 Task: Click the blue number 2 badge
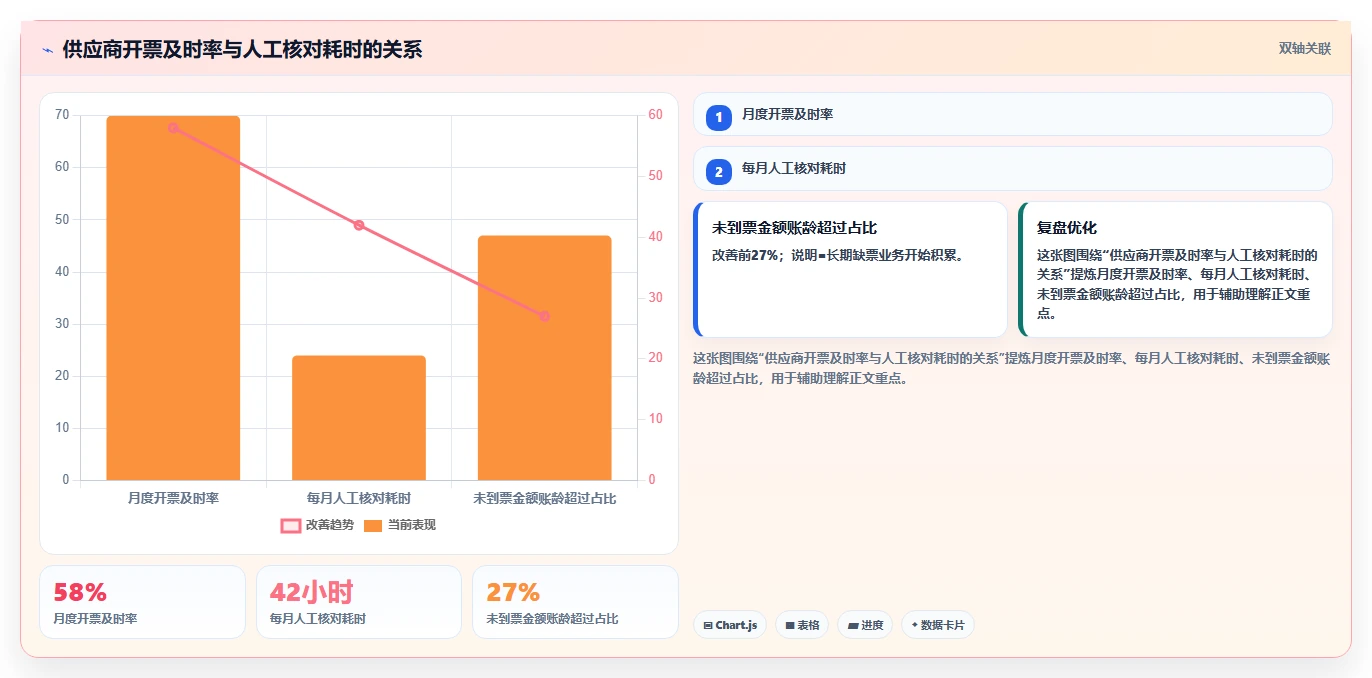718,172
